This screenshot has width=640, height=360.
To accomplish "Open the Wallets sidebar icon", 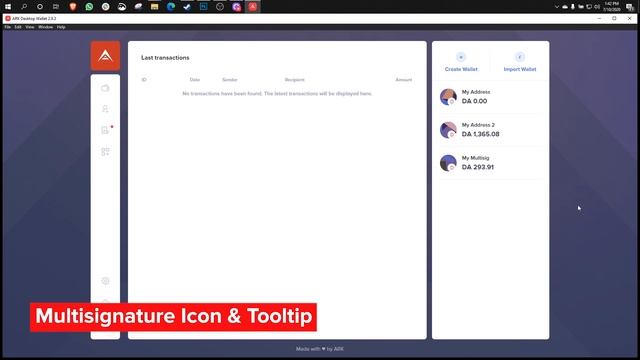I will pos(105,88).
